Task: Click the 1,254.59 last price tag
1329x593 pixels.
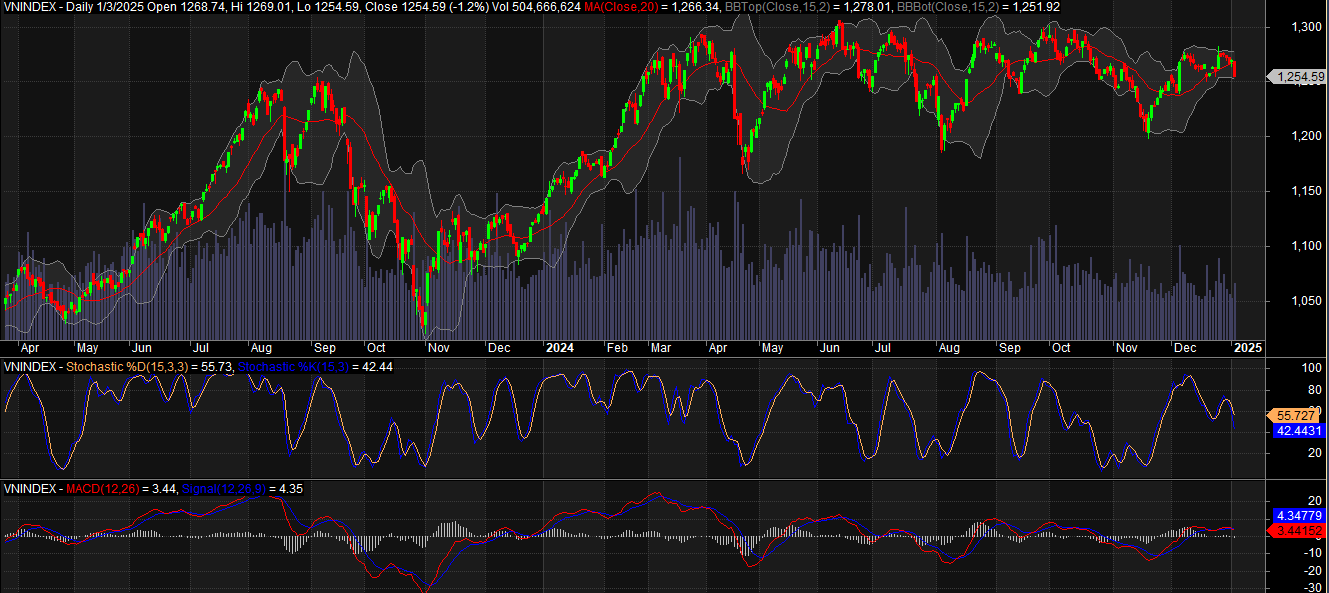Action: (x=1297, y=76)
